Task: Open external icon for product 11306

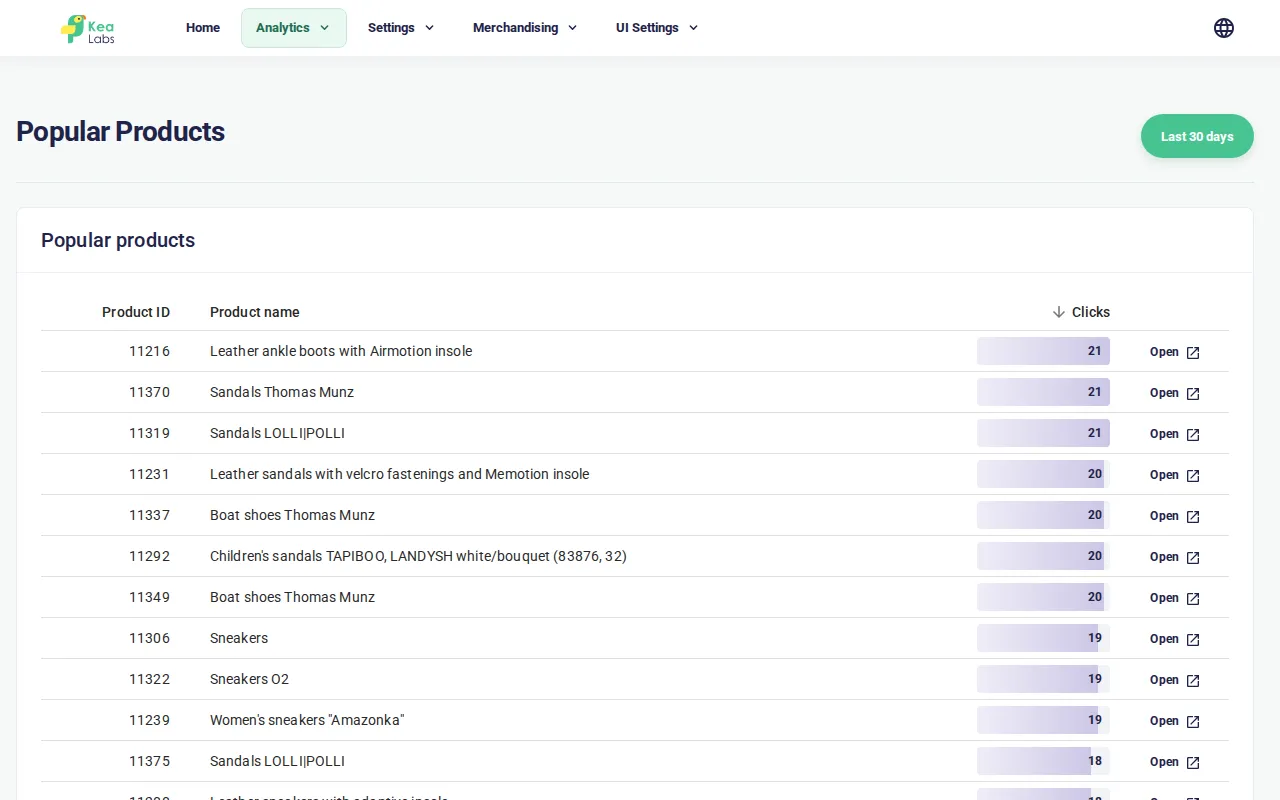Action: click(x=1193, y=639)
